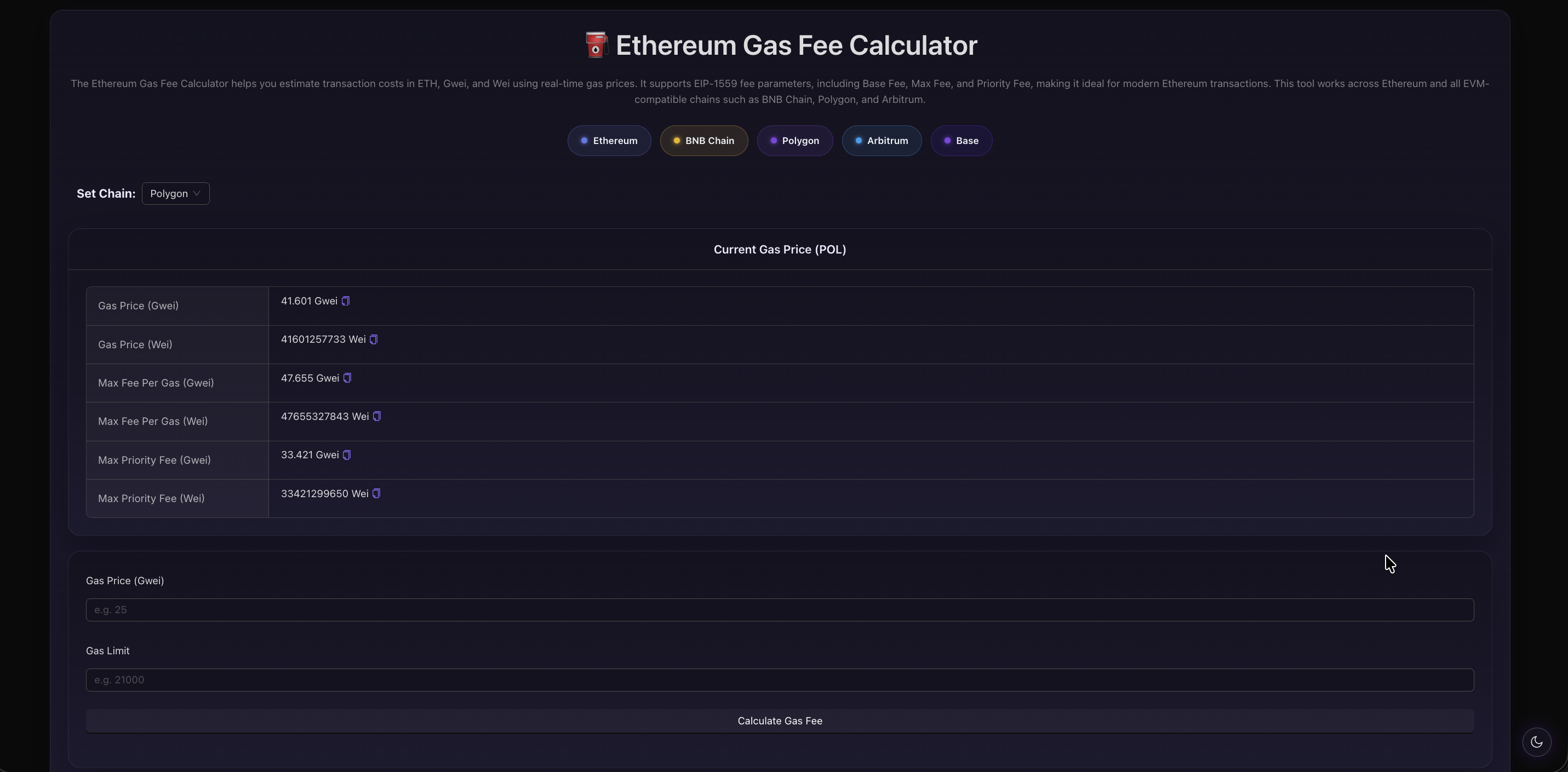Screen dimensions: 1568x772
Task: Click the 41.601 Gwei value text
Action: point(308,301)
